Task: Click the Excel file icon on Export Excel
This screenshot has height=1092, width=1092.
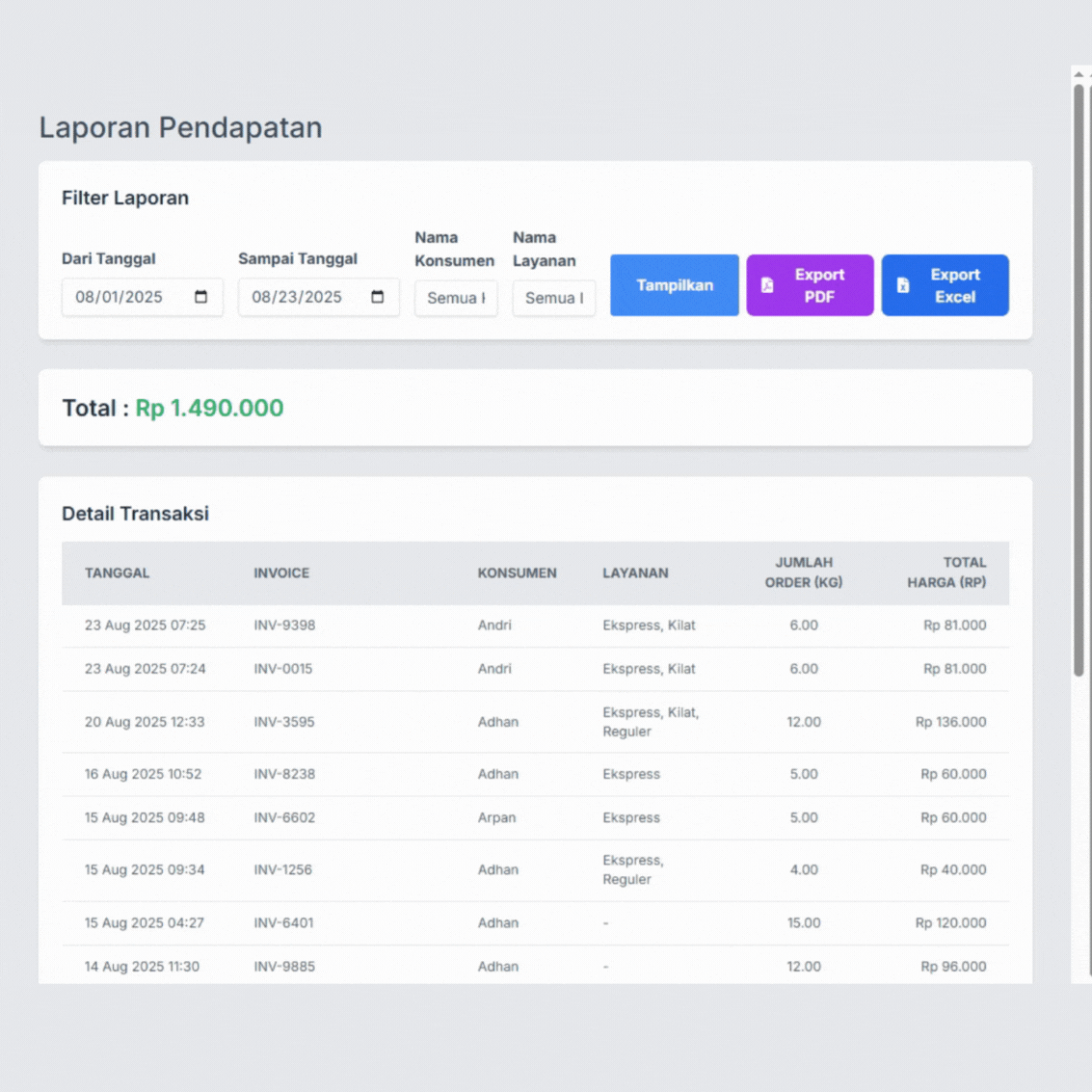Action: 903,285
